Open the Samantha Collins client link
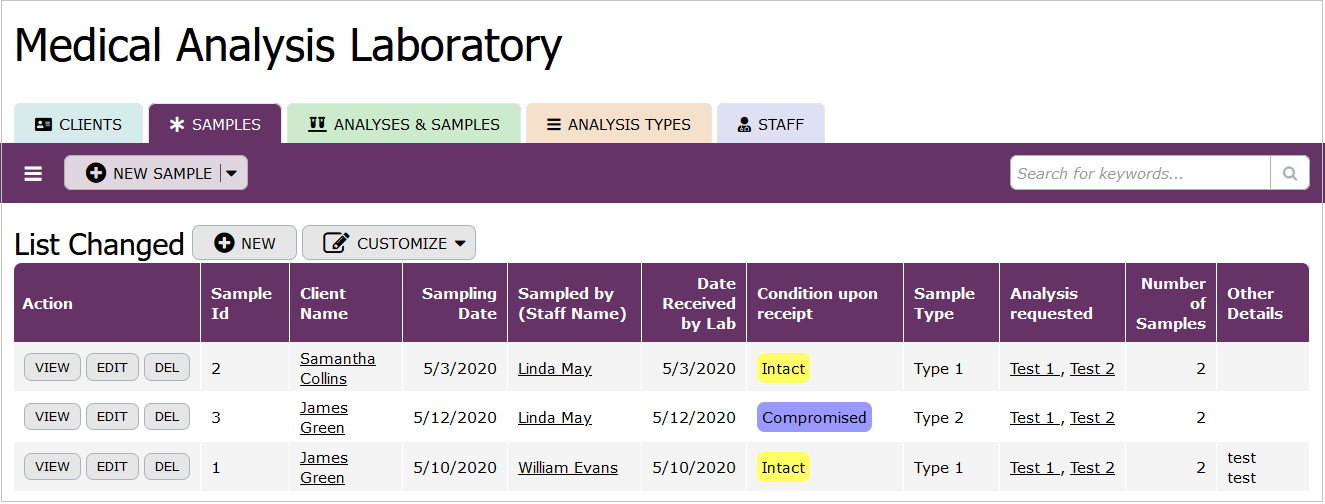Screen dimensions: 1325x504 click(x=337, y=368)
